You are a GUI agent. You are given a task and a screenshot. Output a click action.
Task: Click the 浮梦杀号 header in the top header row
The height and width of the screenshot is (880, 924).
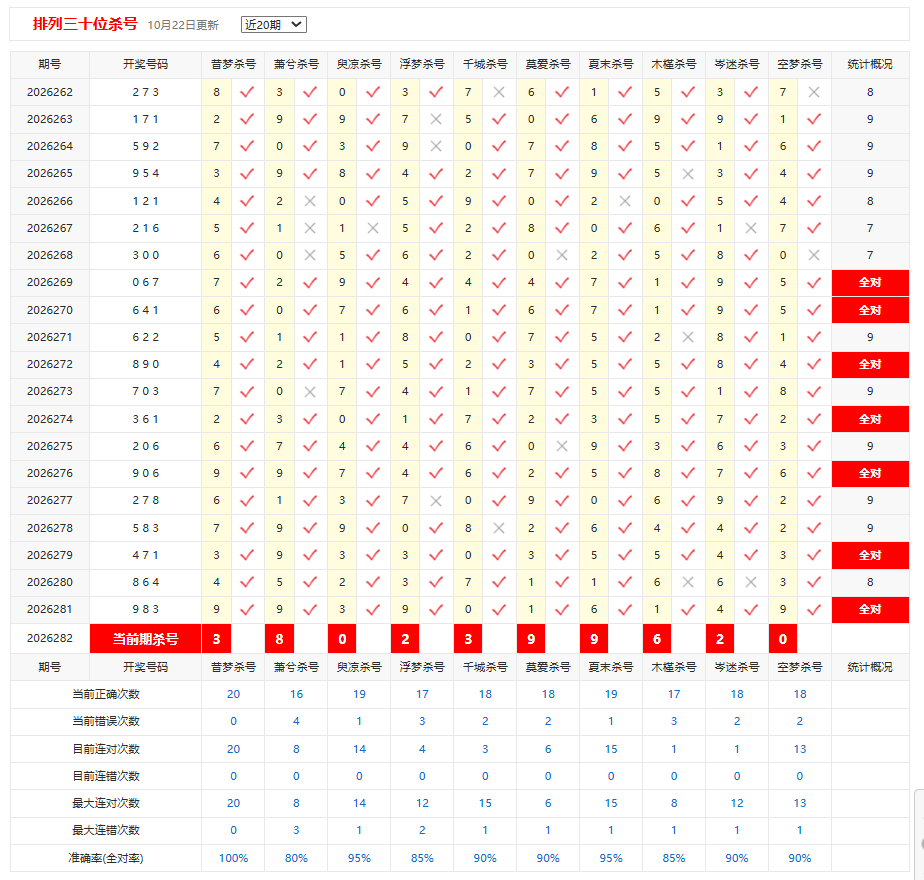pyautogui.click(x=422, y=64)
